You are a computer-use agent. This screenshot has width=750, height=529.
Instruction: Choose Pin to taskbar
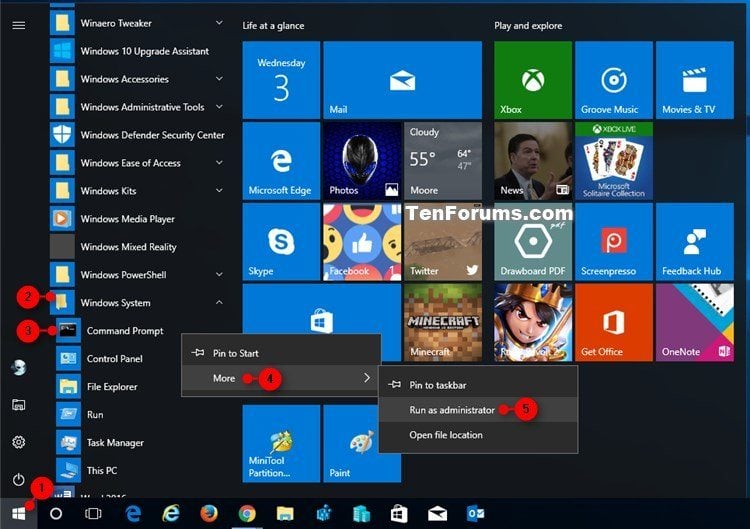[x=478, y=385]
